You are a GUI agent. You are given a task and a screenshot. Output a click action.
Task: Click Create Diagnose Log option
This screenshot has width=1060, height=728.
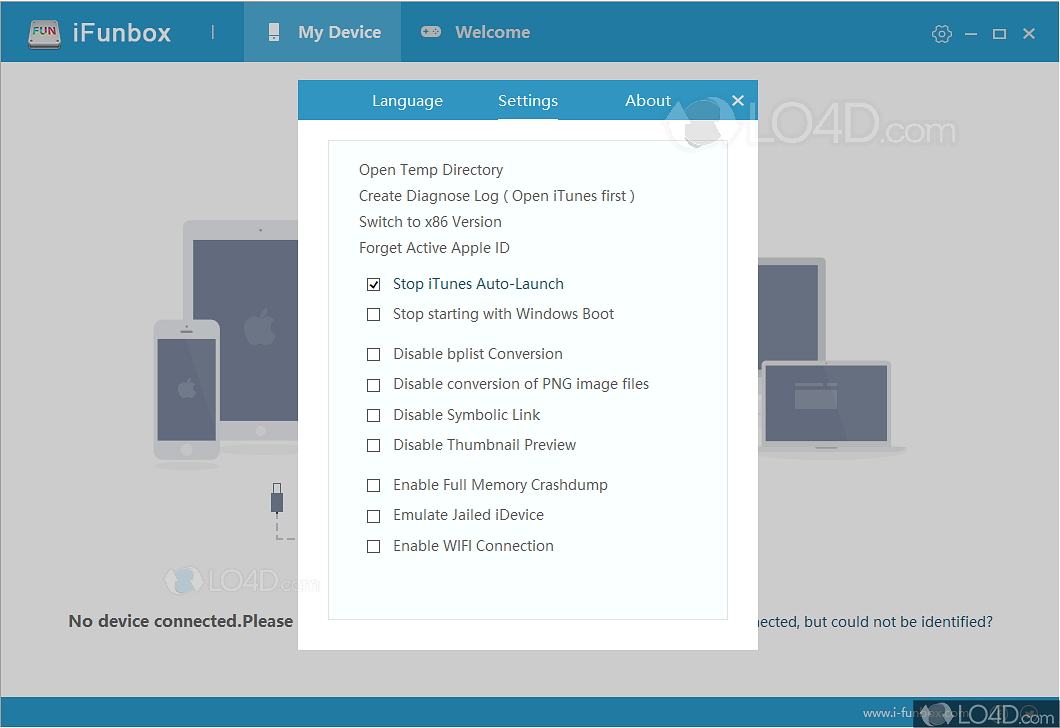496,196
